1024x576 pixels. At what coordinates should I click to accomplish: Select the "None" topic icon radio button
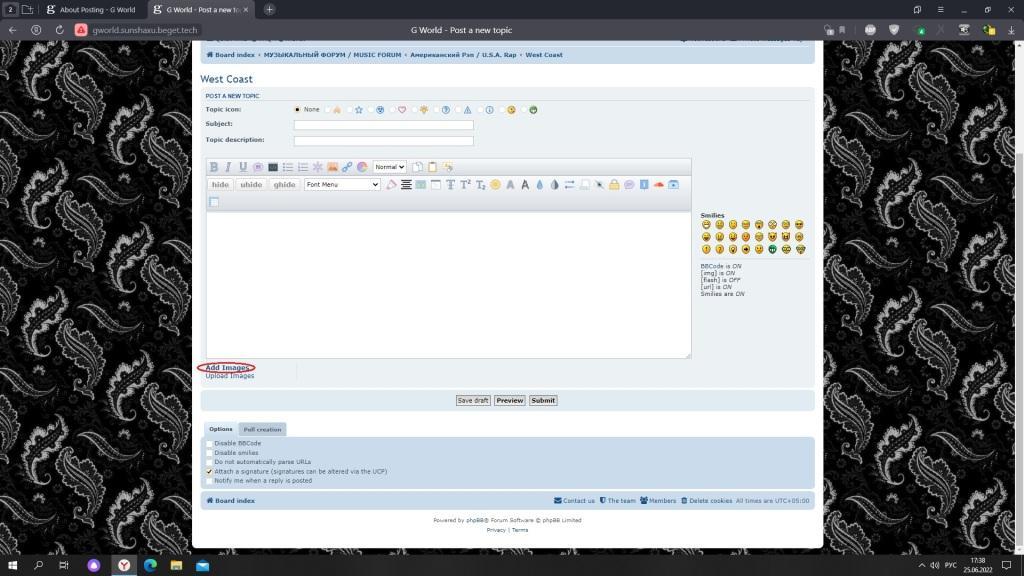(297, 110)
